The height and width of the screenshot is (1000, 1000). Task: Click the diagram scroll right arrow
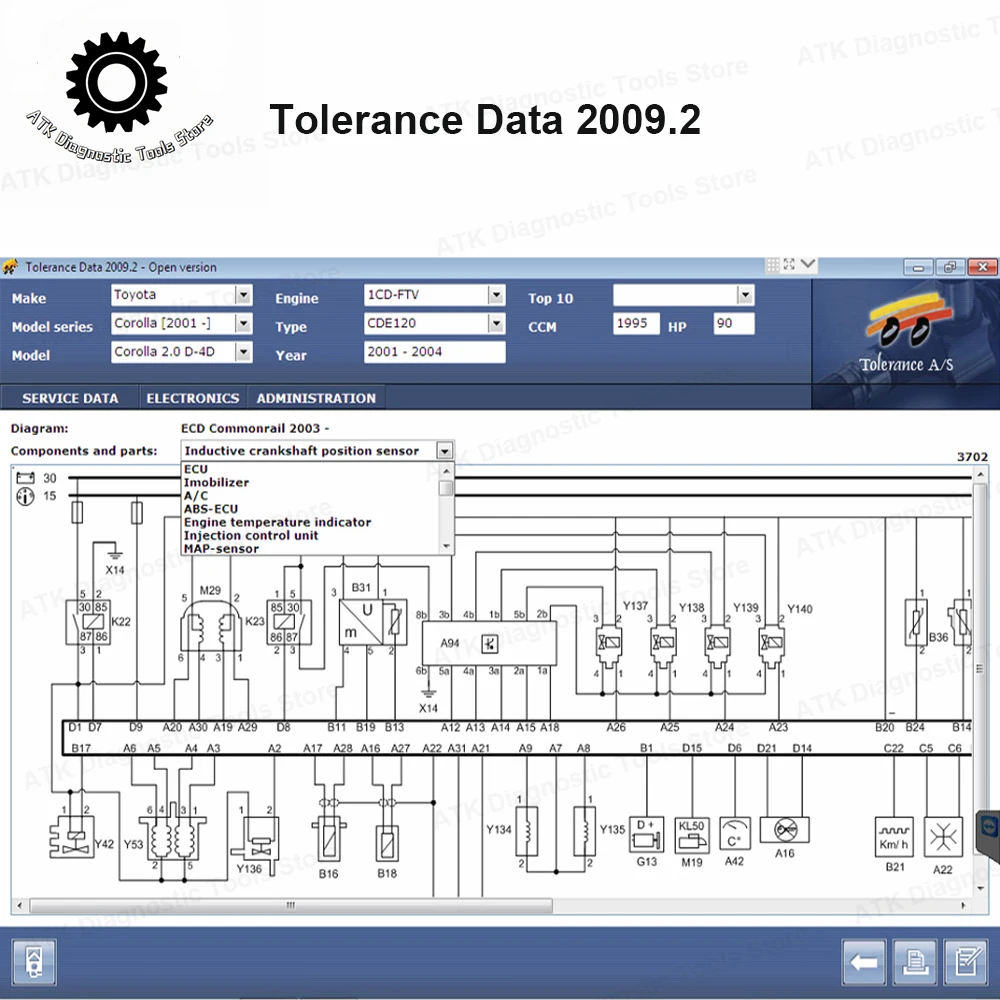963,906
